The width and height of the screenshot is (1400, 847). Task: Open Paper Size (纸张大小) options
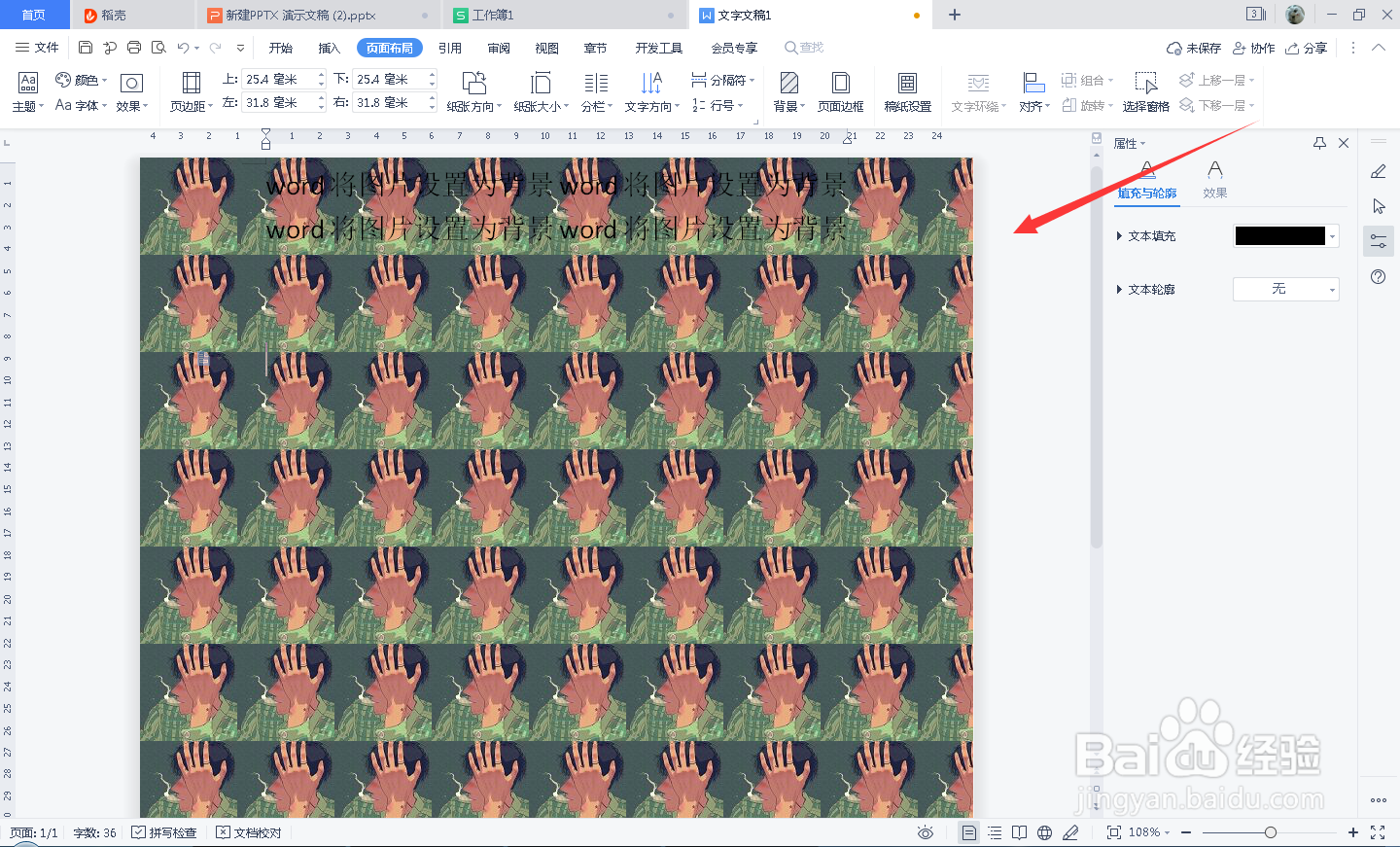[542, 92]
